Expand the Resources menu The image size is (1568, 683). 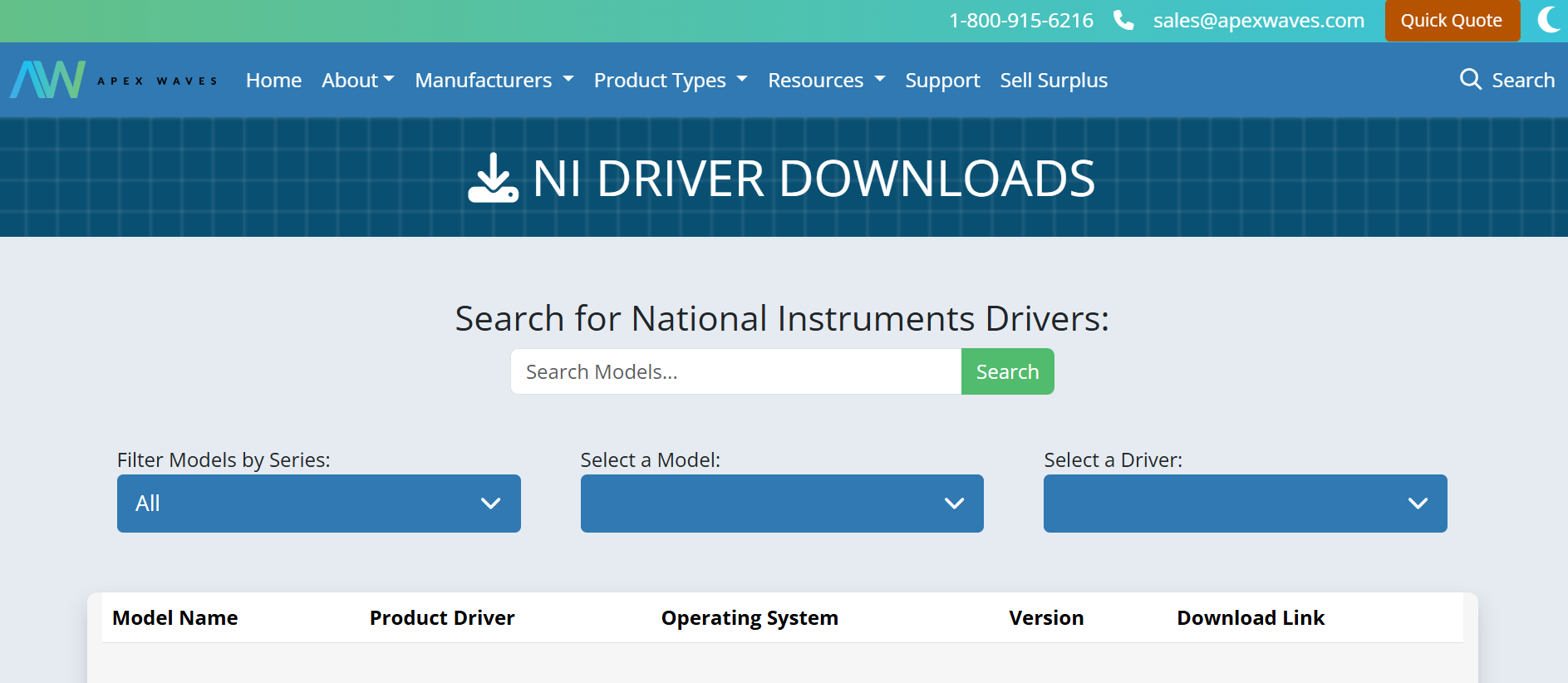pos(827,81)
